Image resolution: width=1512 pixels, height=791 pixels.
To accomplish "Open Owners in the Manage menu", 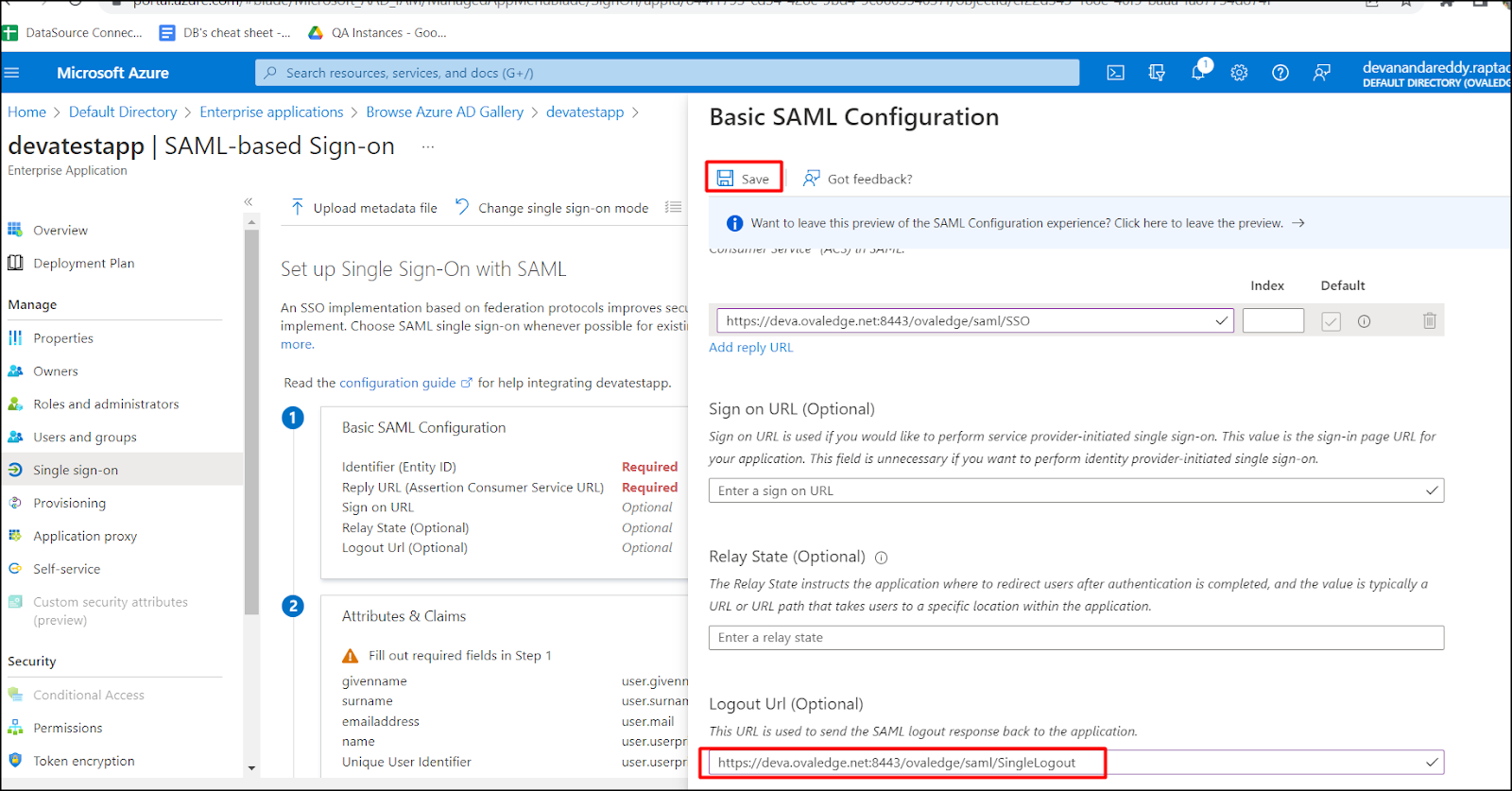I will click(x=56, y=371).
